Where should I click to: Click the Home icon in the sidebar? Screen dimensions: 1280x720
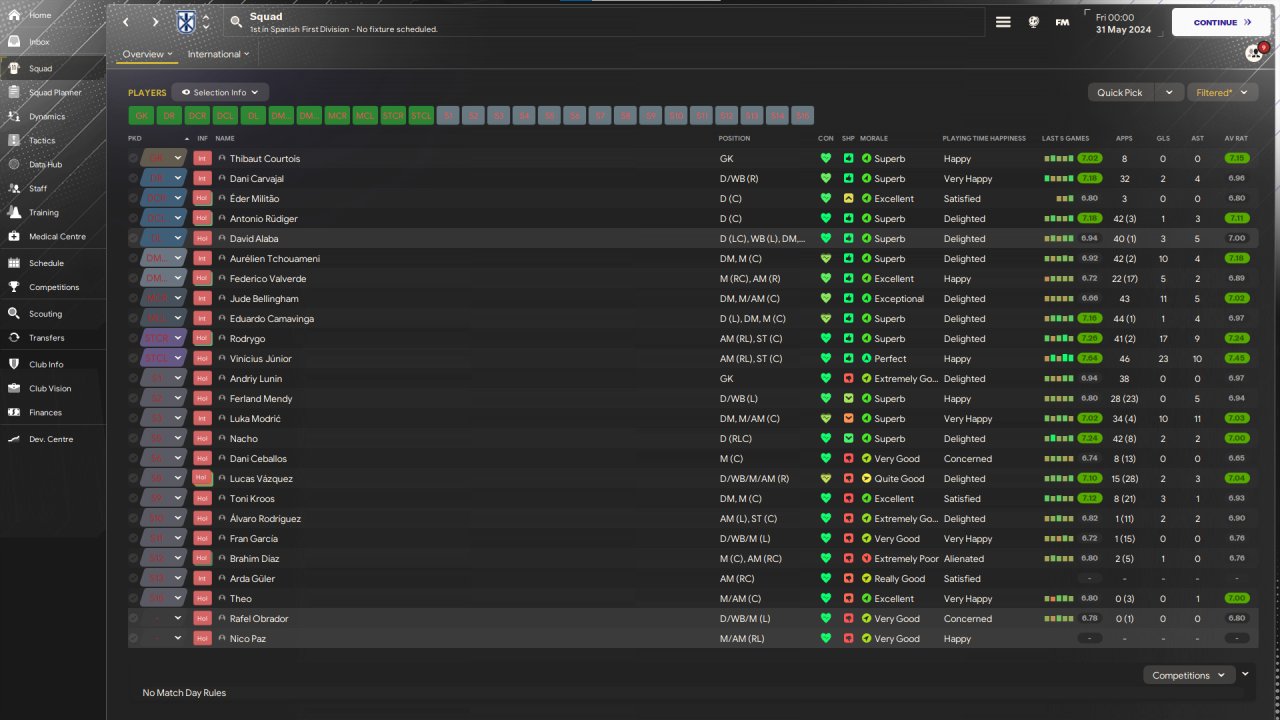[x=15, y=15]
